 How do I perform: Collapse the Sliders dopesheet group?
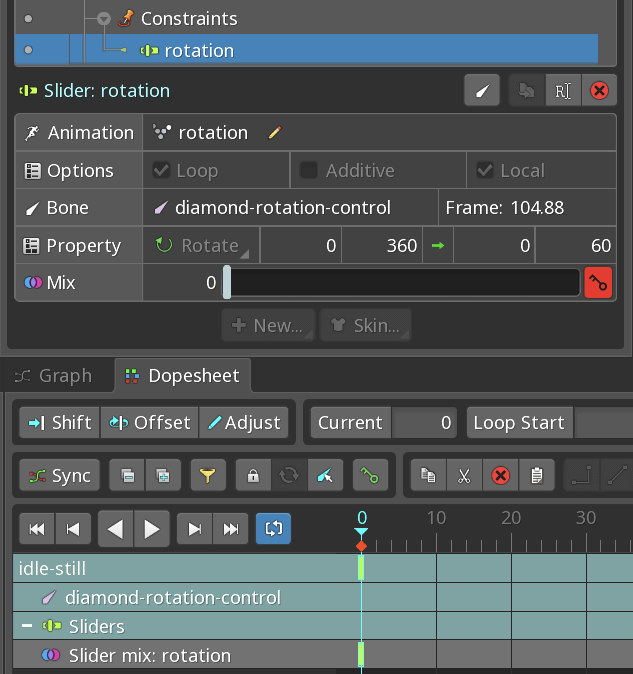27,625
